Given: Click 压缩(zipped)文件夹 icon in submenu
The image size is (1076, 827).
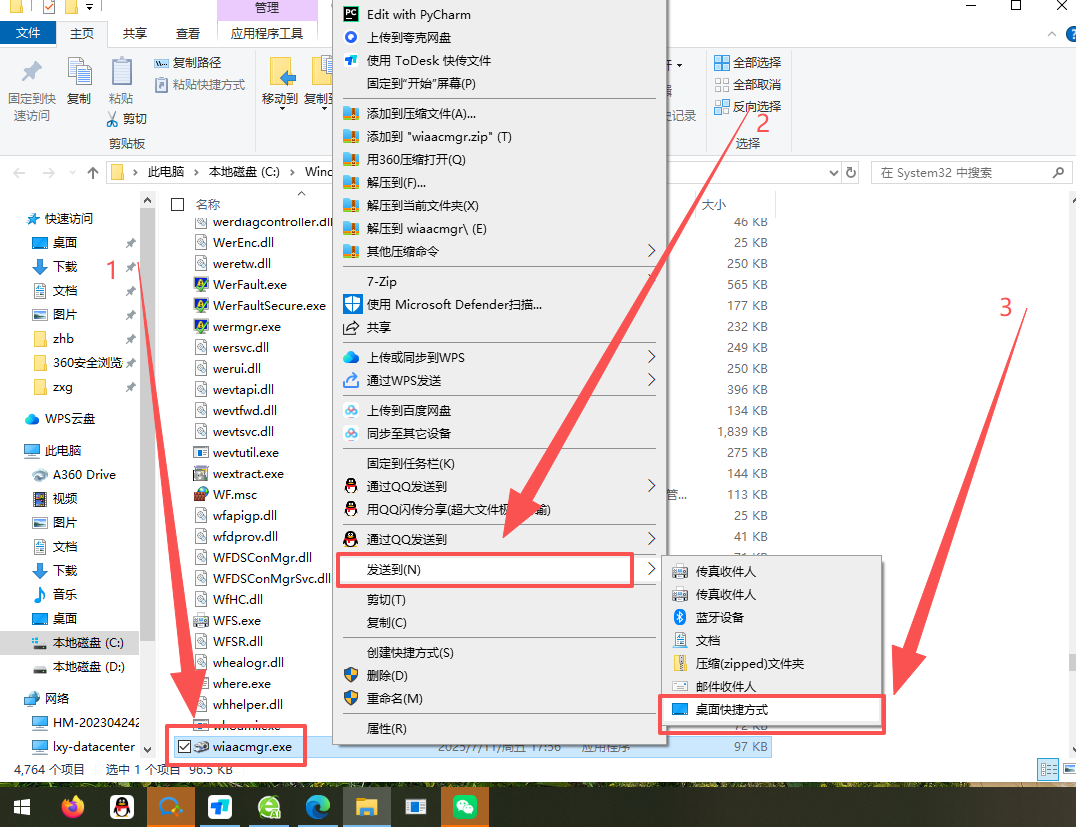Looking at the screenshot, I should point(679,663).
